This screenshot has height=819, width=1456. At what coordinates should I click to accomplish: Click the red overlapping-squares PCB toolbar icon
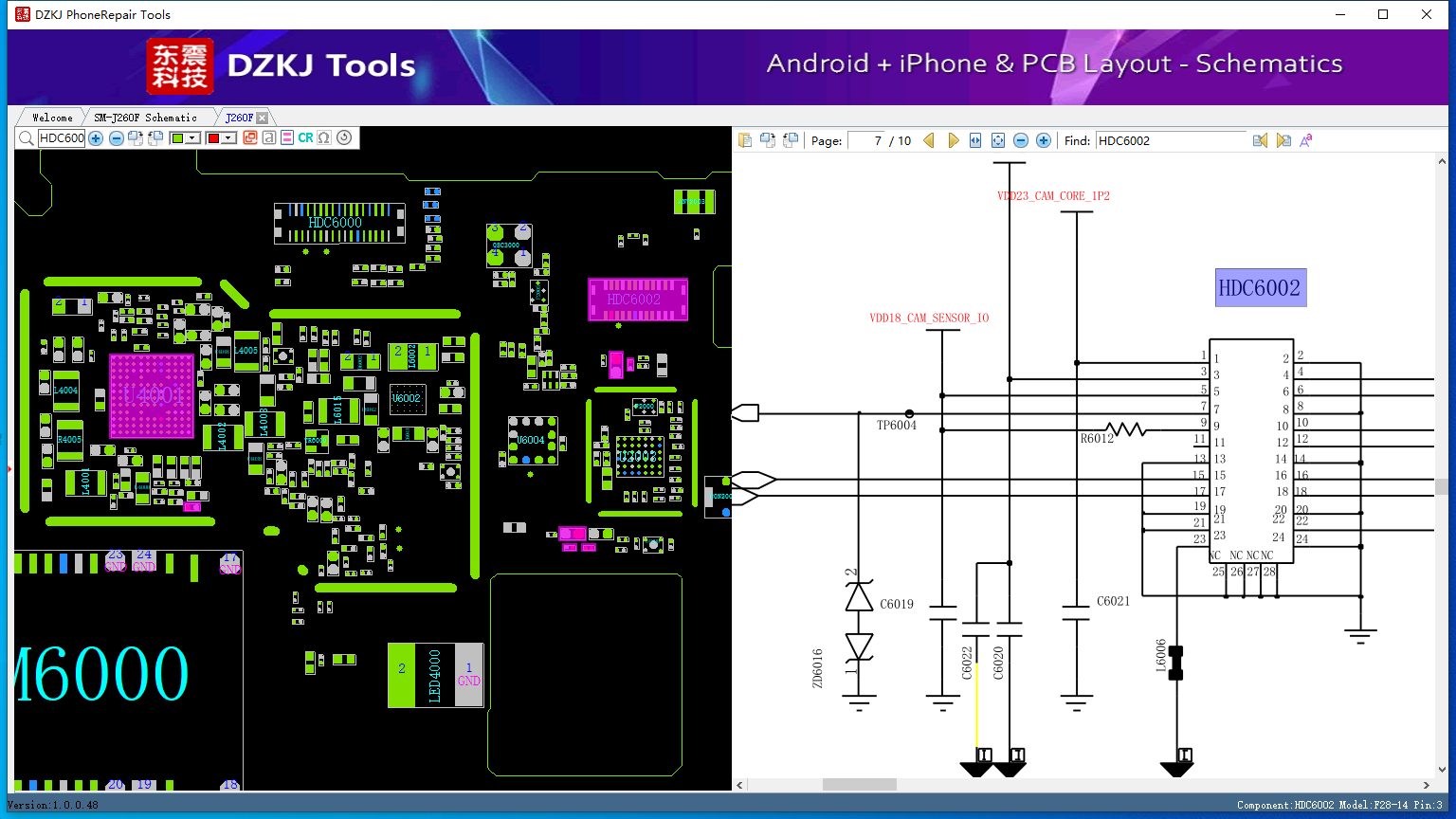(x=250, y=138)
